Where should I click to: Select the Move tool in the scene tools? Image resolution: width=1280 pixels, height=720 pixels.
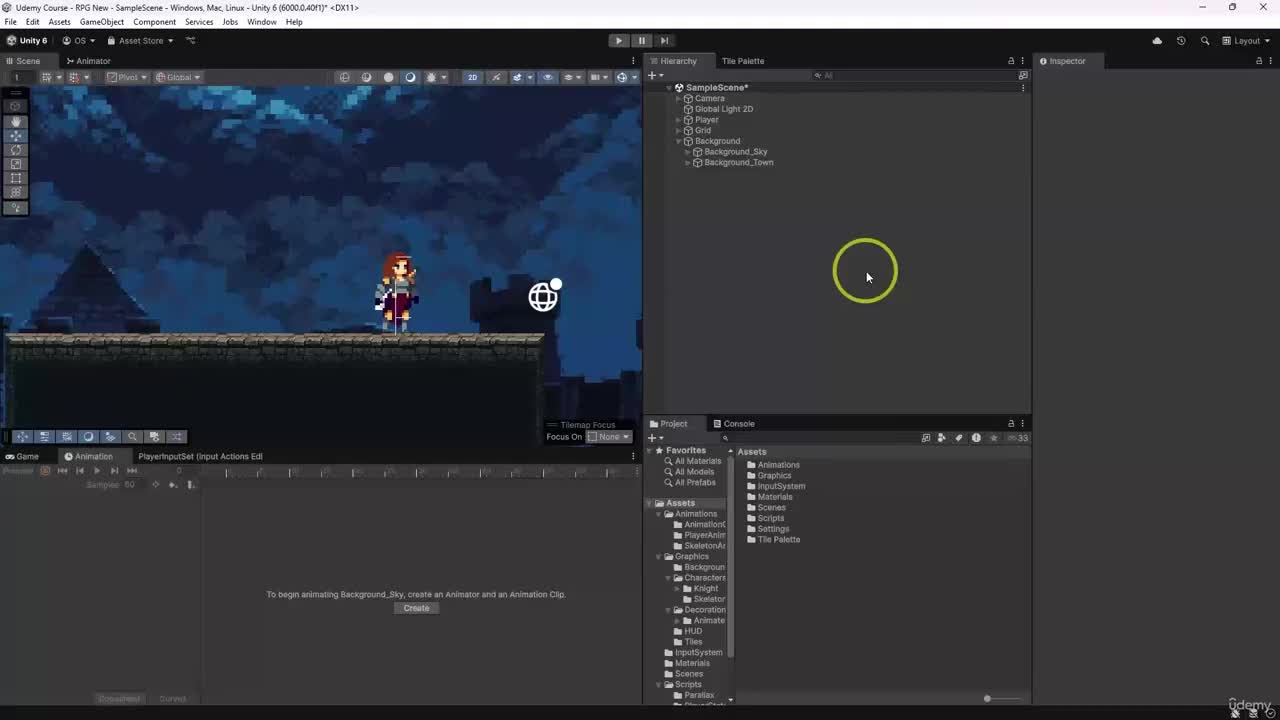[15, 135]
